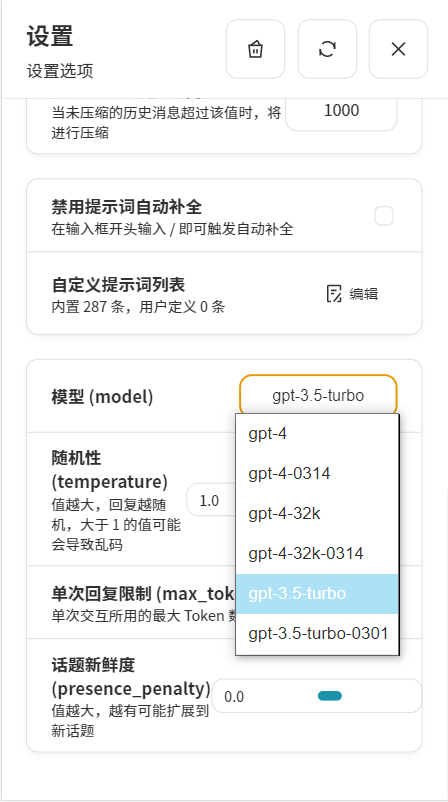Choose the highlighted gpt-3.5-turbo option
Viewport: 448px width, 802px height.
pos(317,593)
